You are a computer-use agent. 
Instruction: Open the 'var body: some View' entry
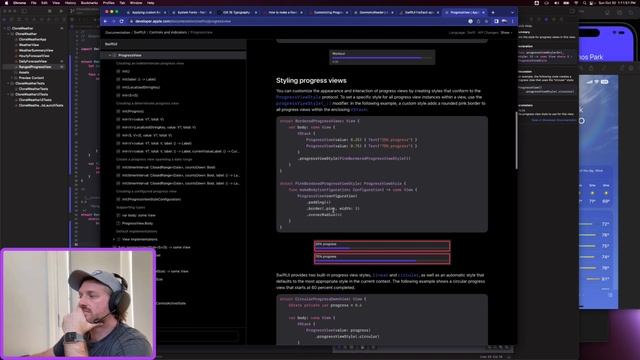[139, 216]
